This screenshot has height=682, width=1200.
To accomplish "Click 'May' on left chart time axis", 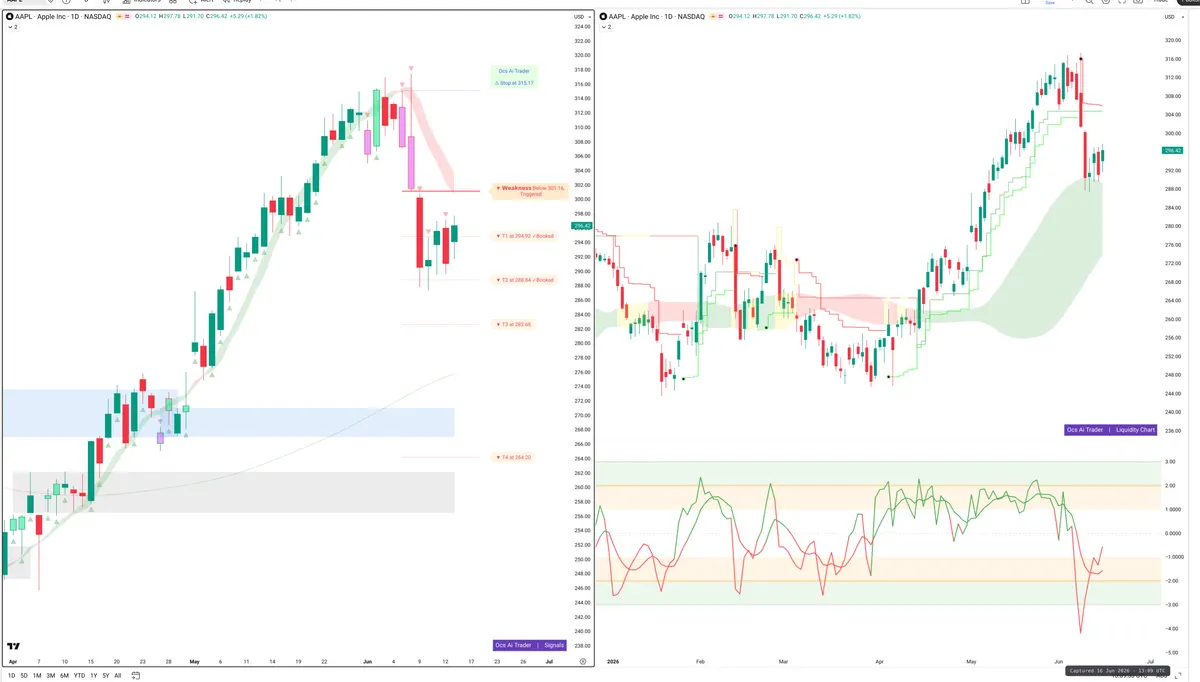I will [x=194, y=662].
